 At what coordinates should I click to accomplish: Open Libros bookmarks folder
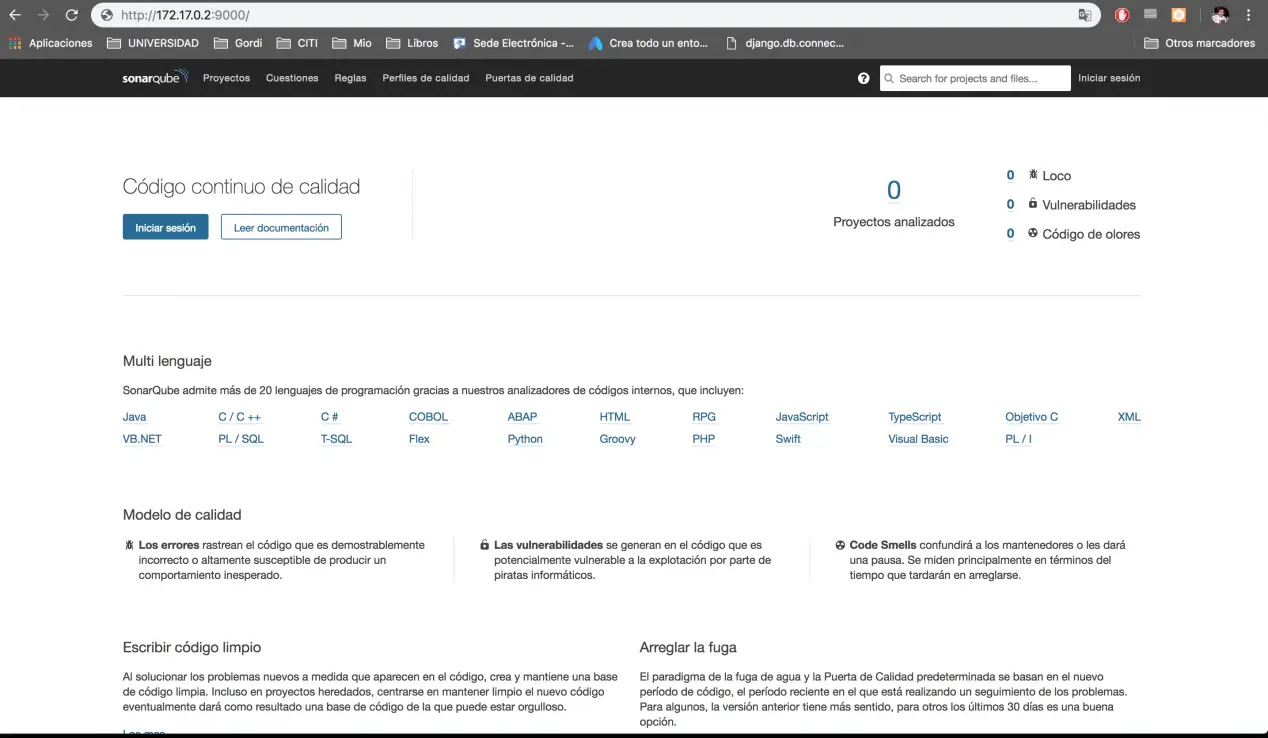click(411, 43)
